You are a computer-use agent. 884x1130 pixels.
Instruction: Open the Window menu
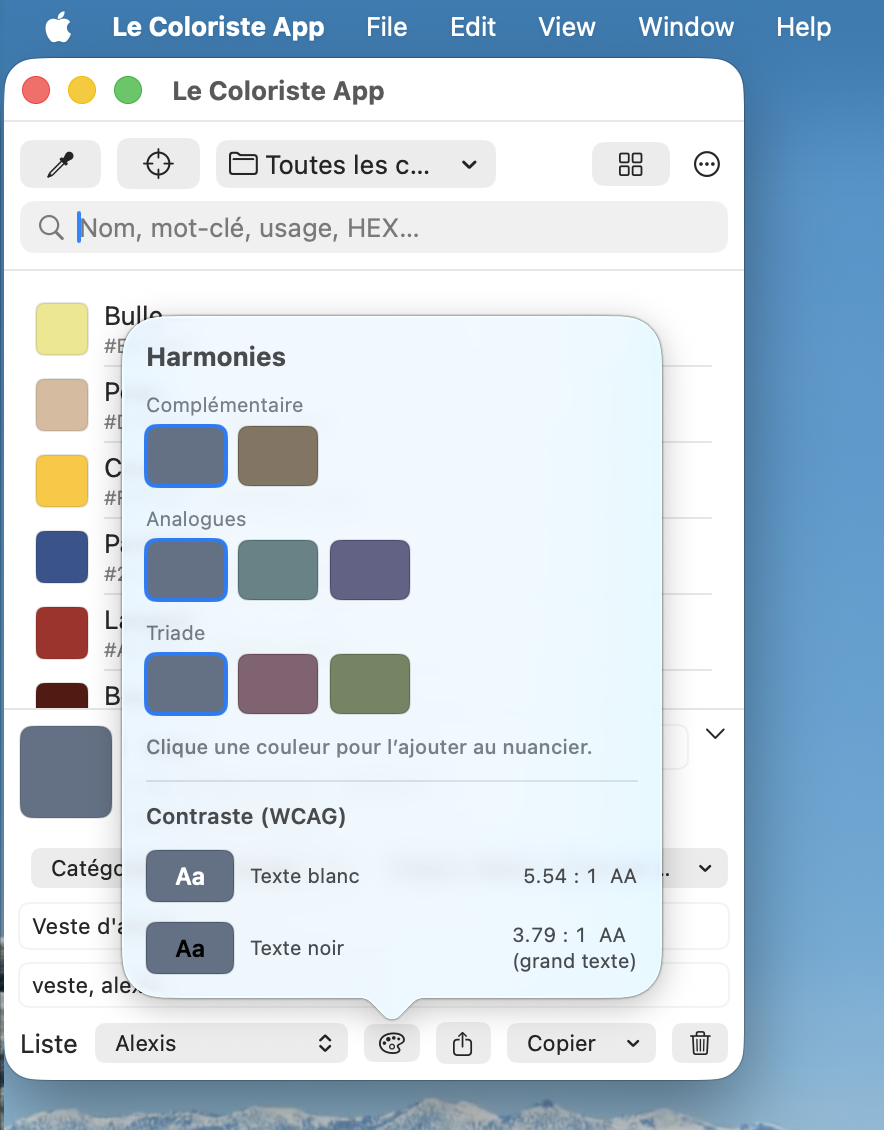pyautogui.click(x=686, y=27)
